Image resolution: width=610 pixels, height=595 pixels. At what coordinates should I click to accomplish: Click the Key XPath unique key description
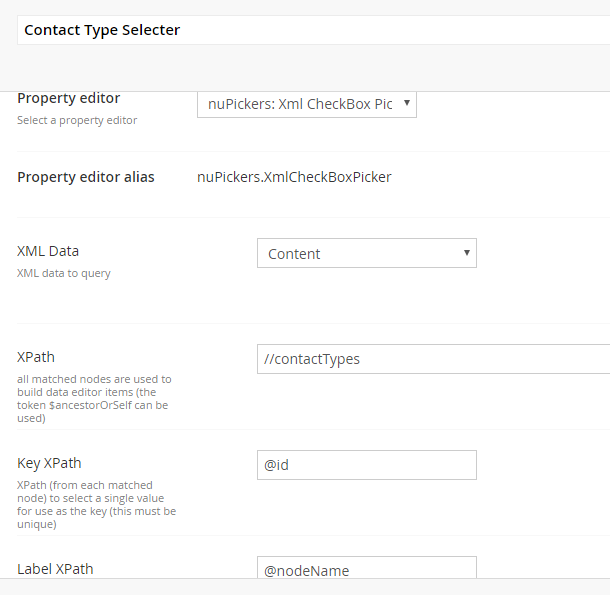(96, 504)
